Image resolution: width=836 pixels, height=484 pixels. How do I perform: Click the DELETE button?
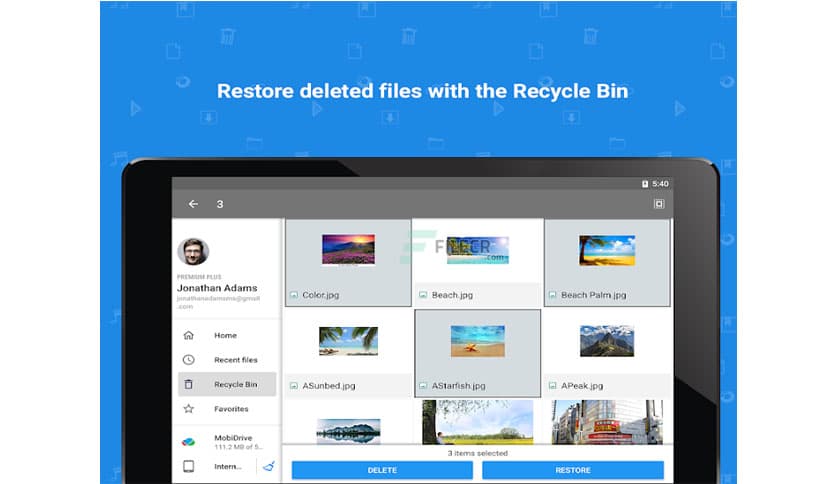[382, 470]
